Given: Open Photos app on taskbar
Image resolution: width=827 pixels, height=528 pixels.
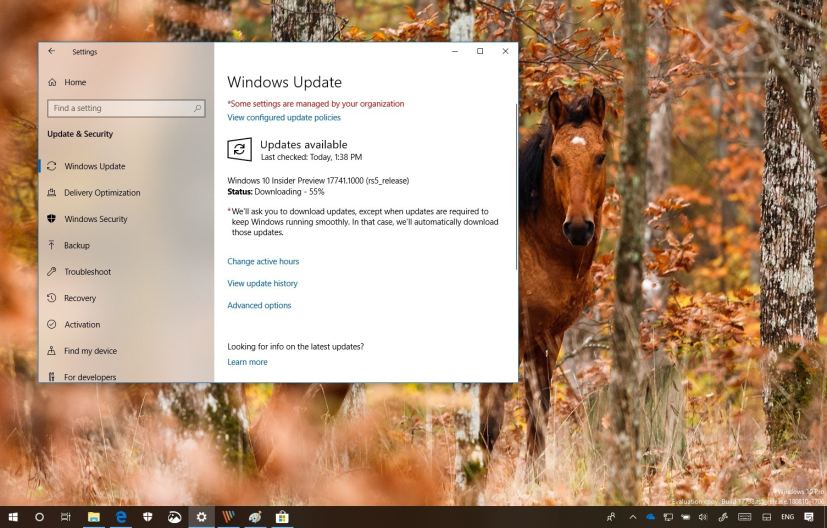Looking at the screenshot, I should (x=175, y=517).
